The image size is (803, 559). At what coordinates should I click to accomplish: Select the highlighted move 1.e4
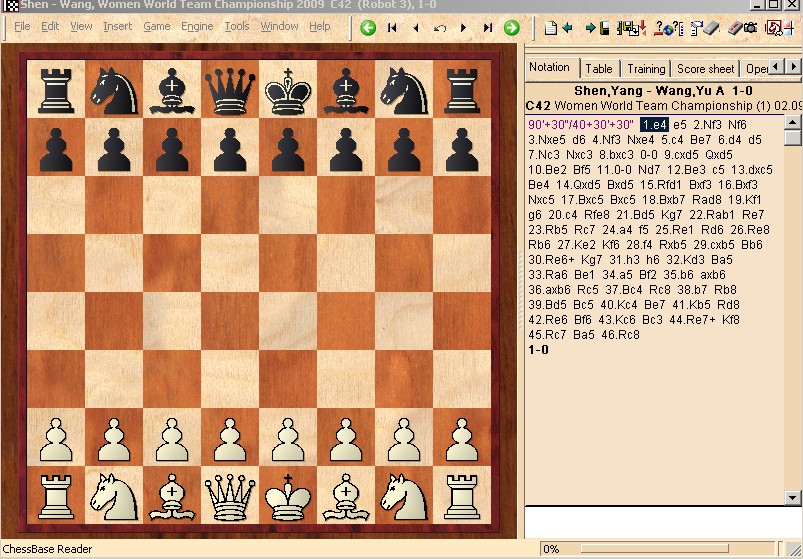coord(654,124)
